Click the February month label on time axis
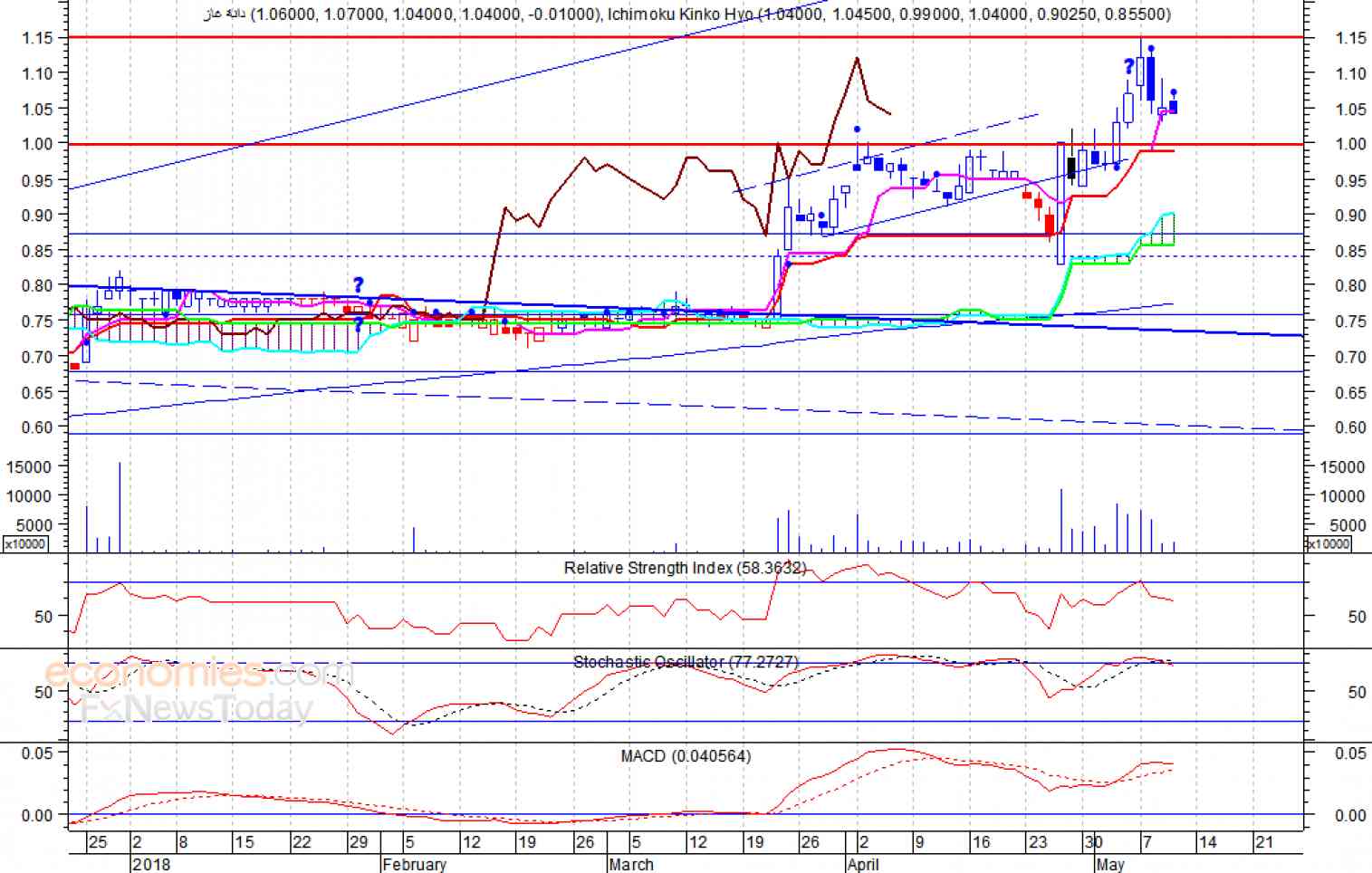 click(415, 864)
